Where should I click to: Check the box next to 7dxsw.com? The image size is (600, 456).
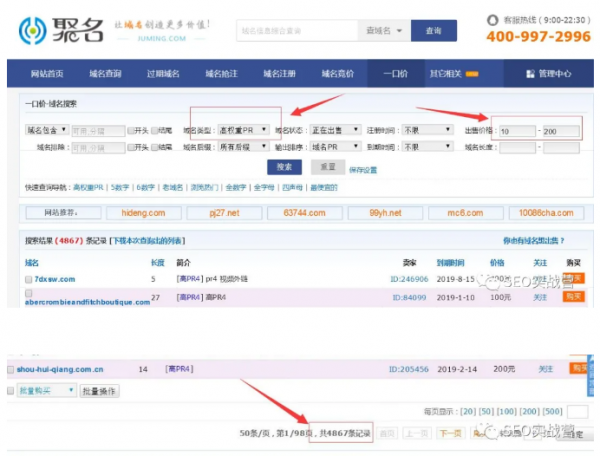pos(29,277)
